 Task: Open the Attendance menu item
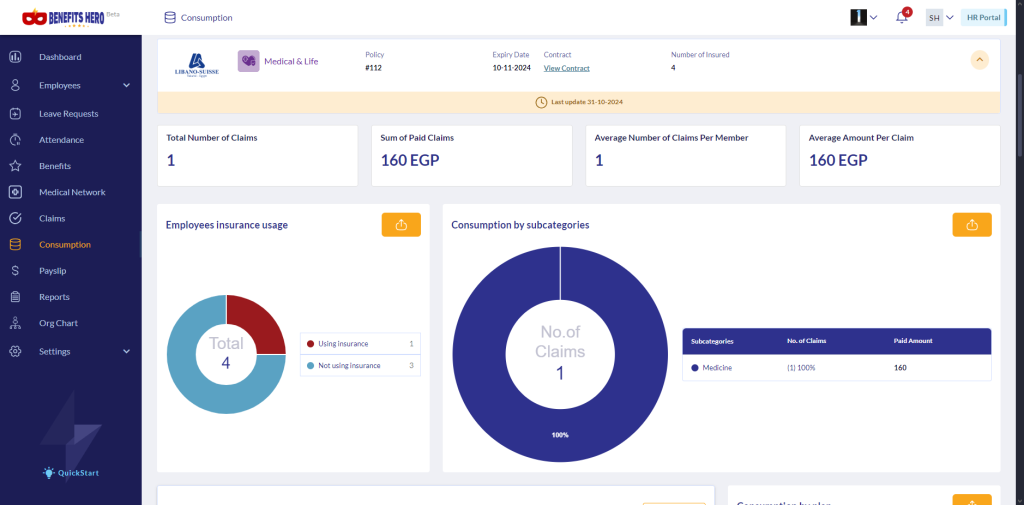[x=61, y=140]
